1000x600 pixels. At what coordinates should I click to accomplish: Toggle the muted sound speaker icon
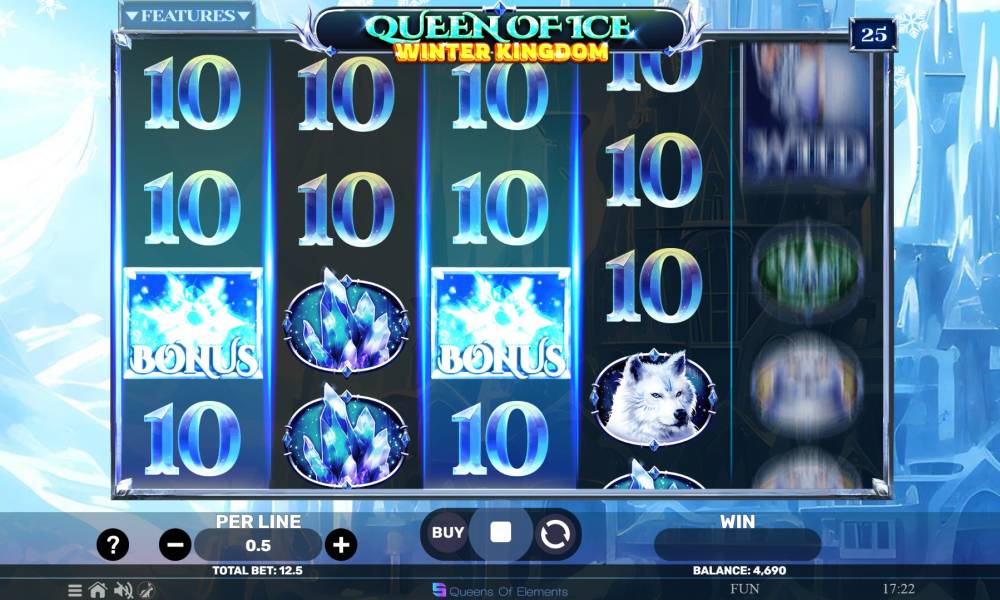tap(123, 590)
